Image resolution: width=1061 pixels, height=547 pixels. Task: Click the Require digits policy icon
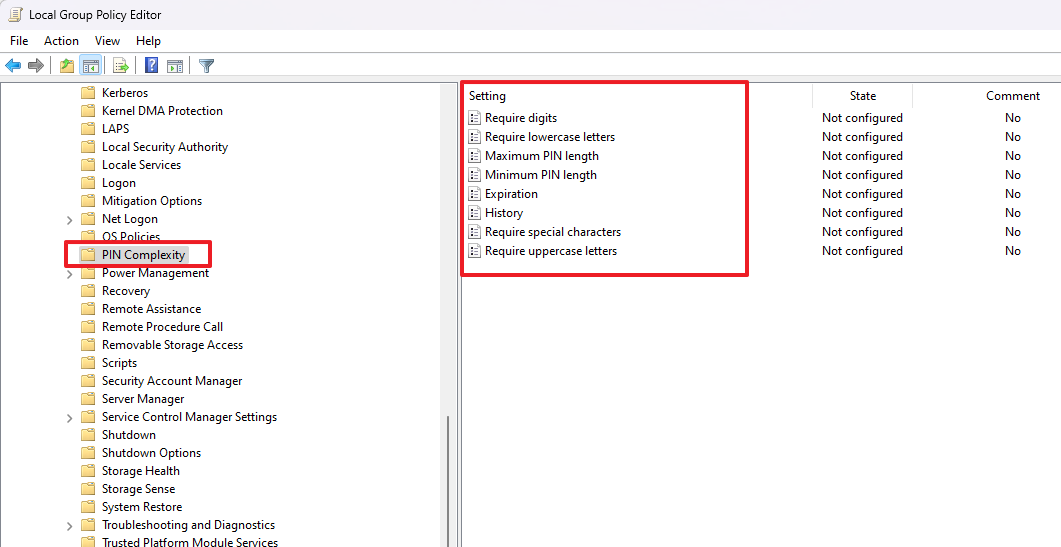(x=475, y=118)
